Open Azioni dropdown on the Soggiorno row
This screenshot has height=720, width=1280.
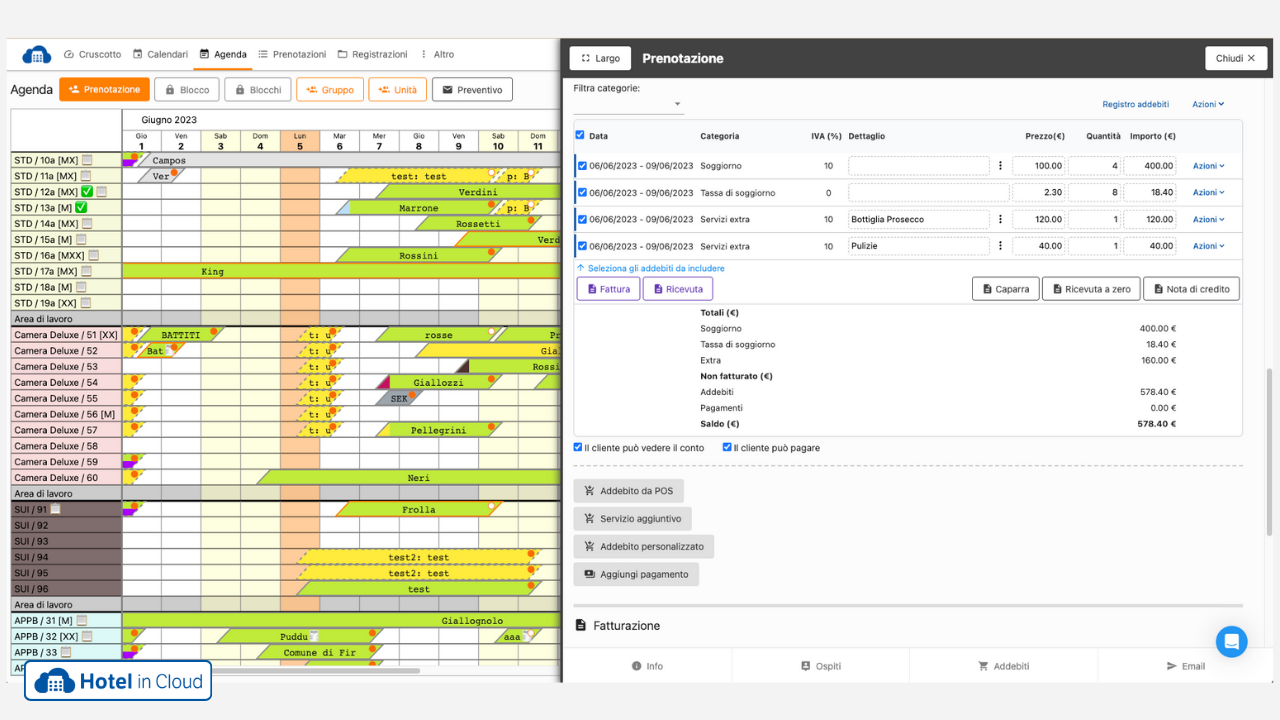[1208, 166]
